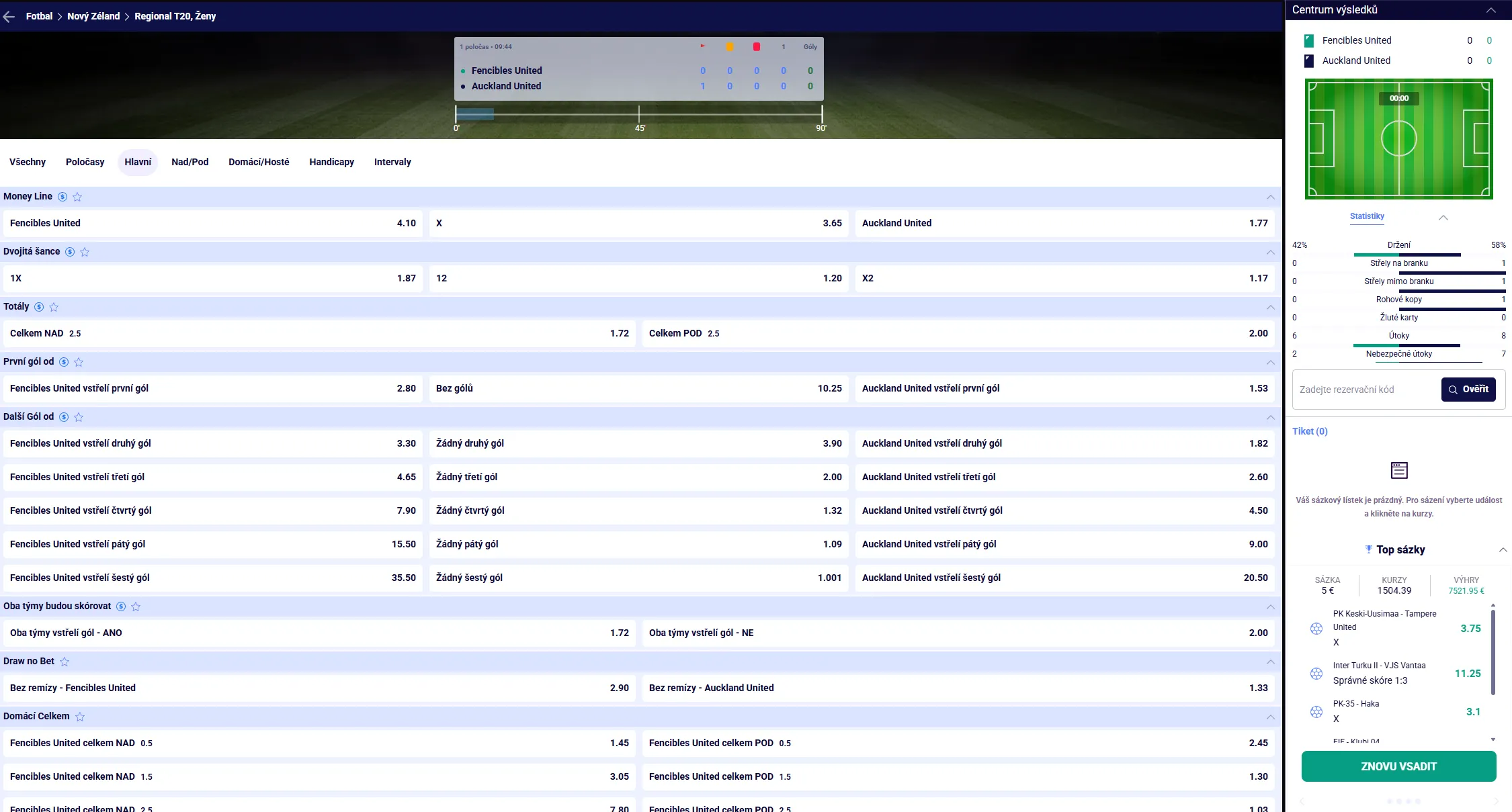
Task: Click the back arrow next to Fotbal
Action: pos(9,17)
